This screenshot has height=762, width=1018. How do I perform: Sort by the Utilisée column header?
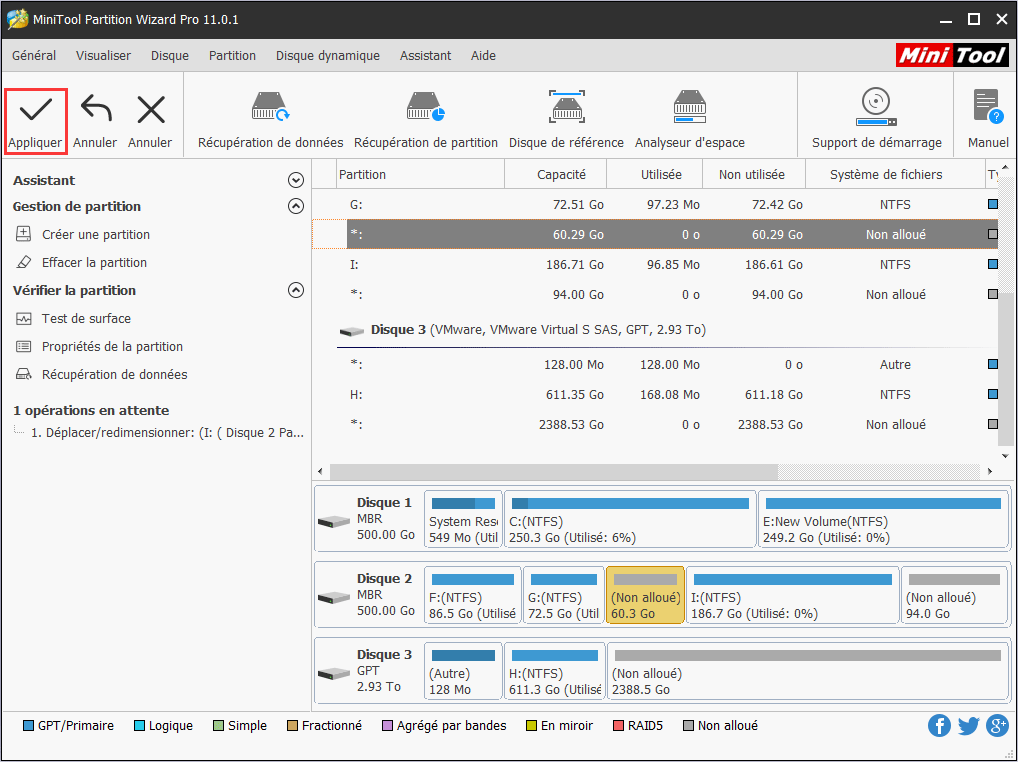coord(654,175)
